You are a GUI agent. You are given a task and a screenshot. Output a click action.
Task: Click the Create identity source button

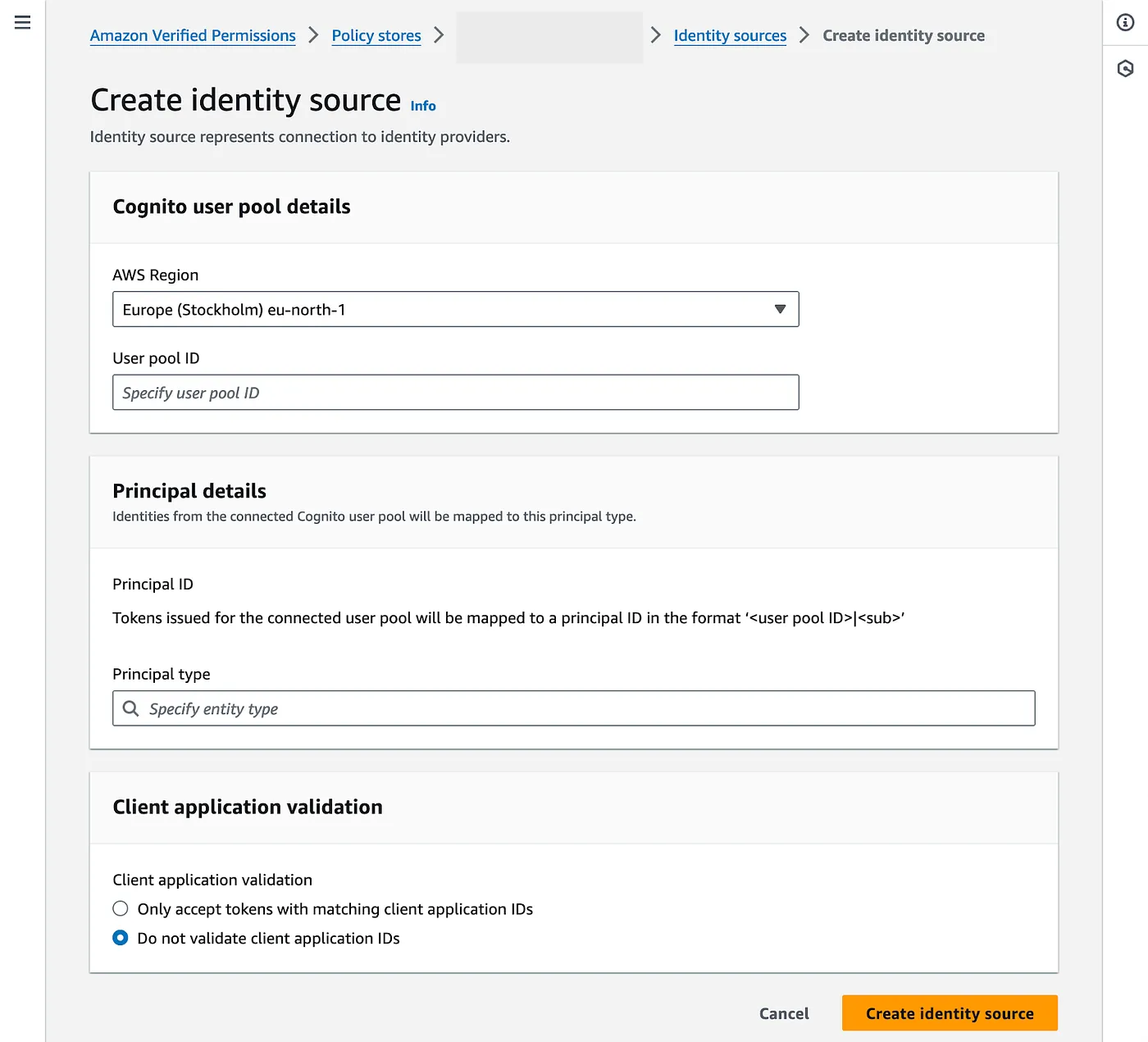950,1013
